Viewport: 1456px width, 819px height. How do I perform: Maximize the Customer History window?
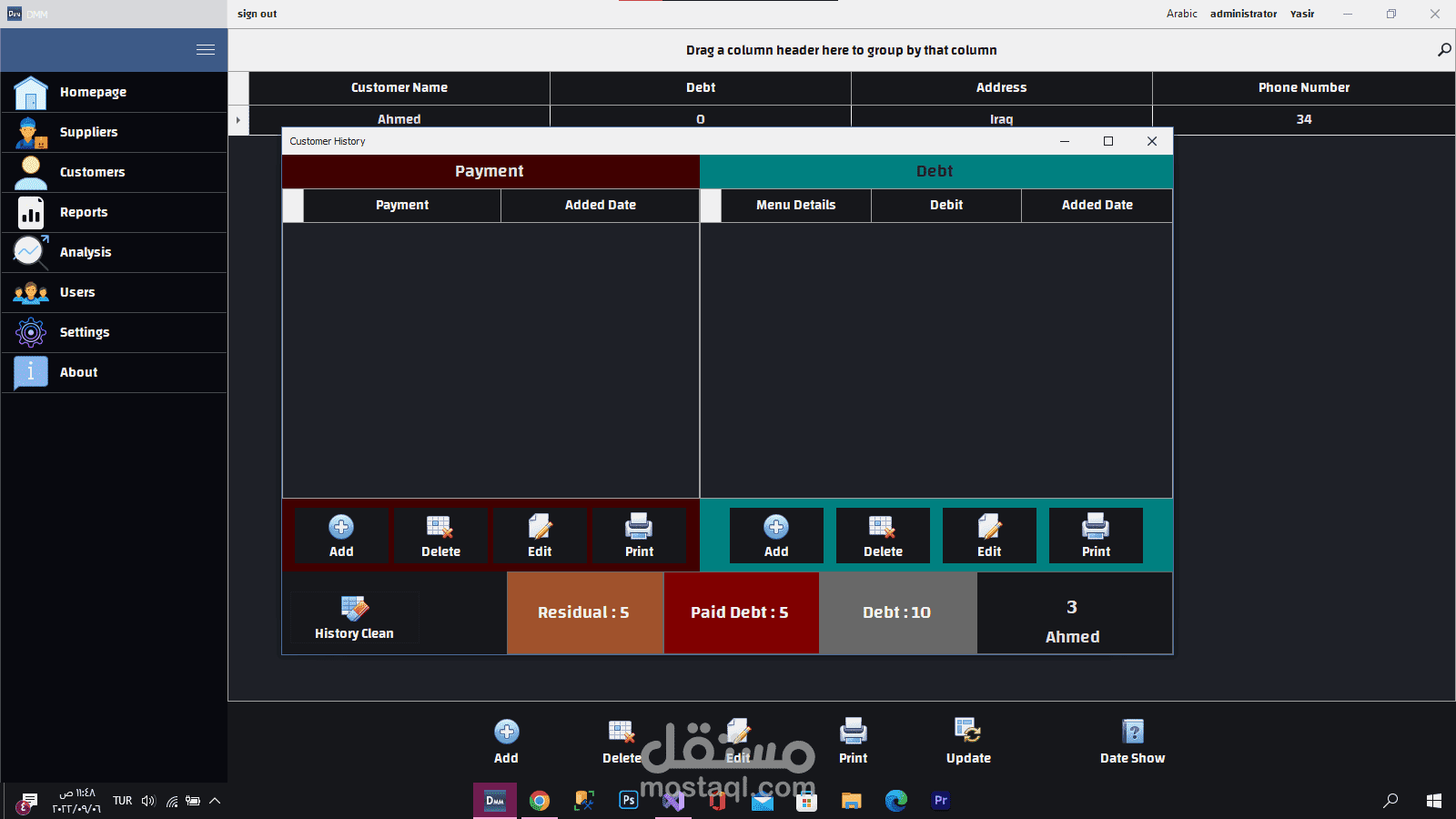click(x=1108, y=141)
